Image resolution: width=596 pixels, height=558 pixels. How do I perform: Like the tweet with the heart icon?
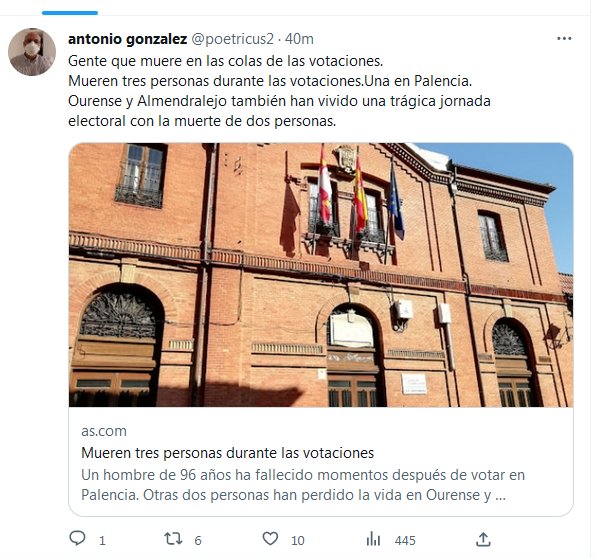coord(270,539)
